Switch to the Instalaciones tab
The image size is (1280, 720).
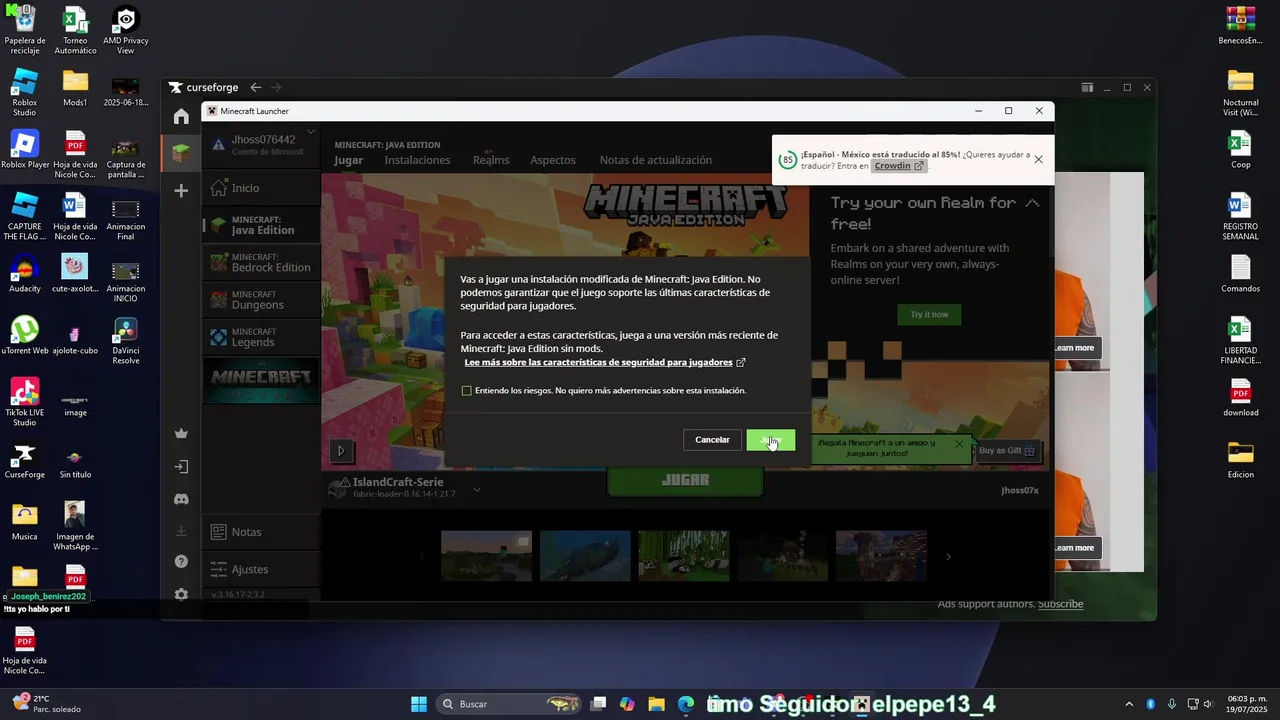click(x=417, y=160)
